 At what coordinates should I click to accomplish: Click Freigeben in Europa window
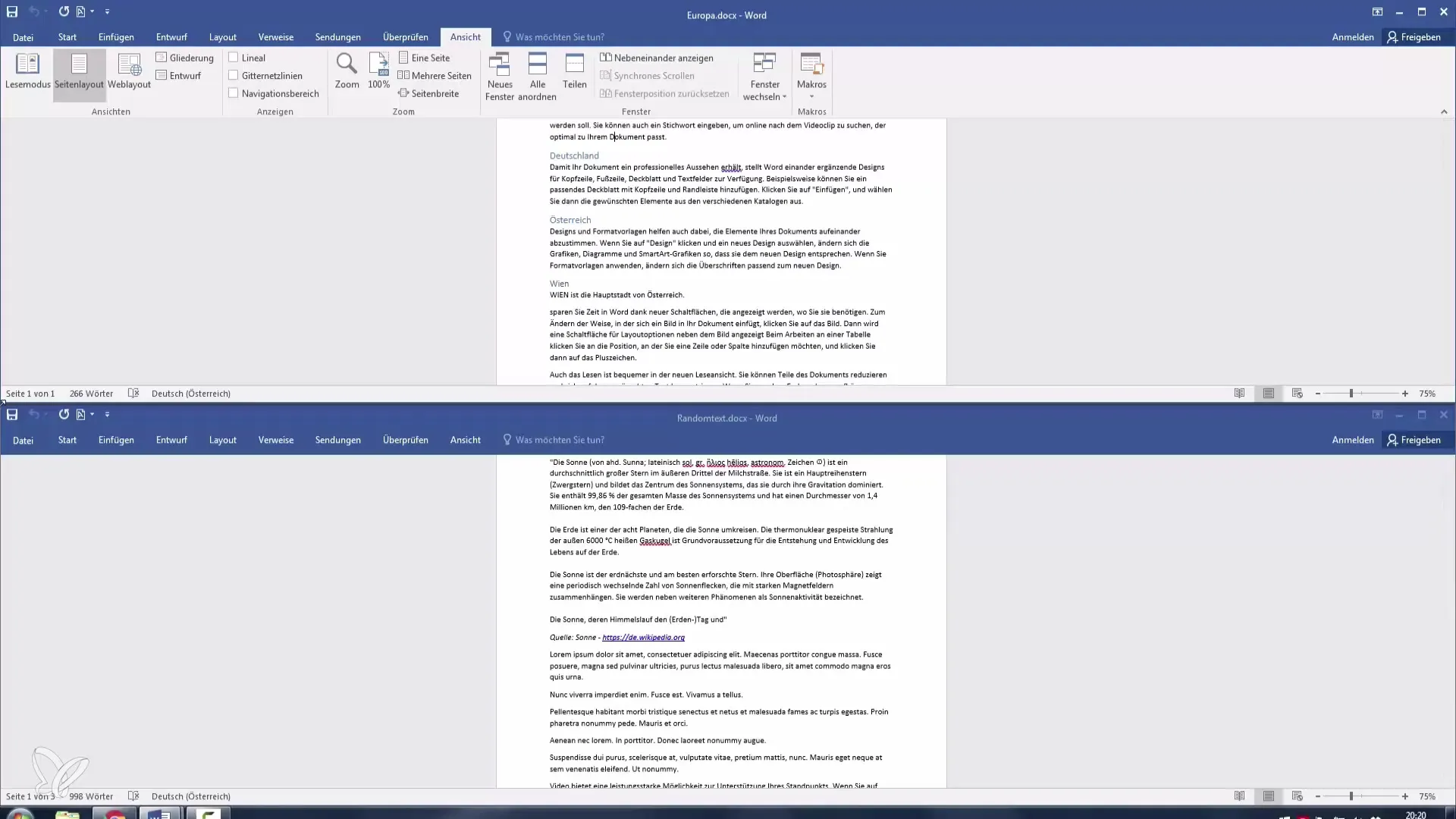(1414, 37)
